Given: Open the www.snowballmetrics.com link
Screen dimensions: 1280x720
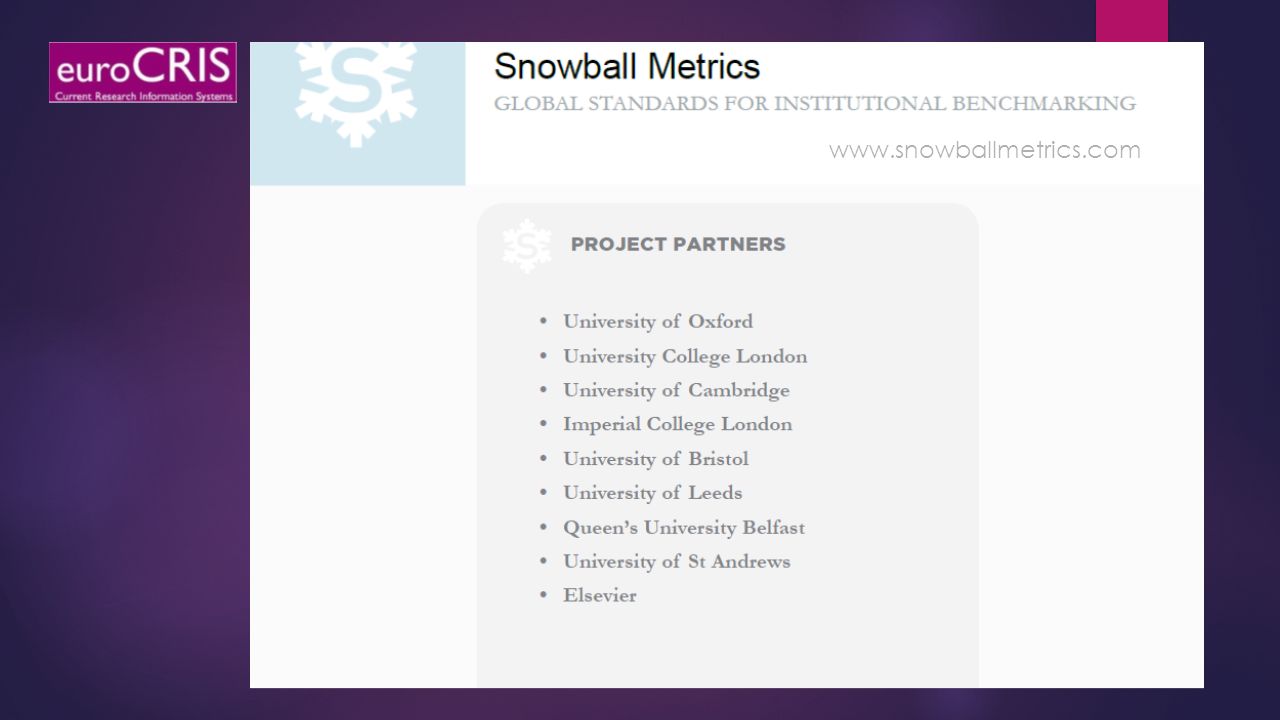Looking at the screenshot, I should pos(984,150).
